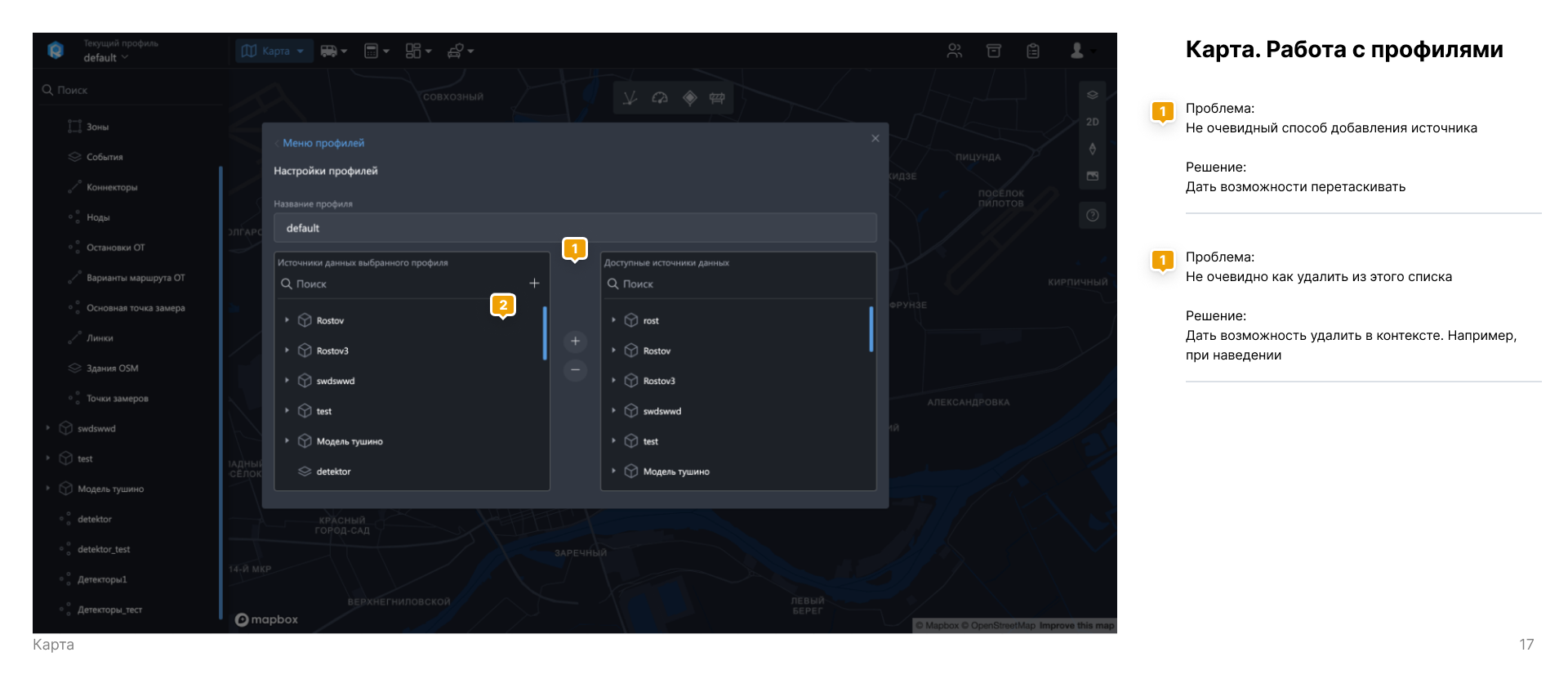The image size is (1568, 688).
Task: Expand Модель тушино in available sources list
Action: tap(613, 471)
